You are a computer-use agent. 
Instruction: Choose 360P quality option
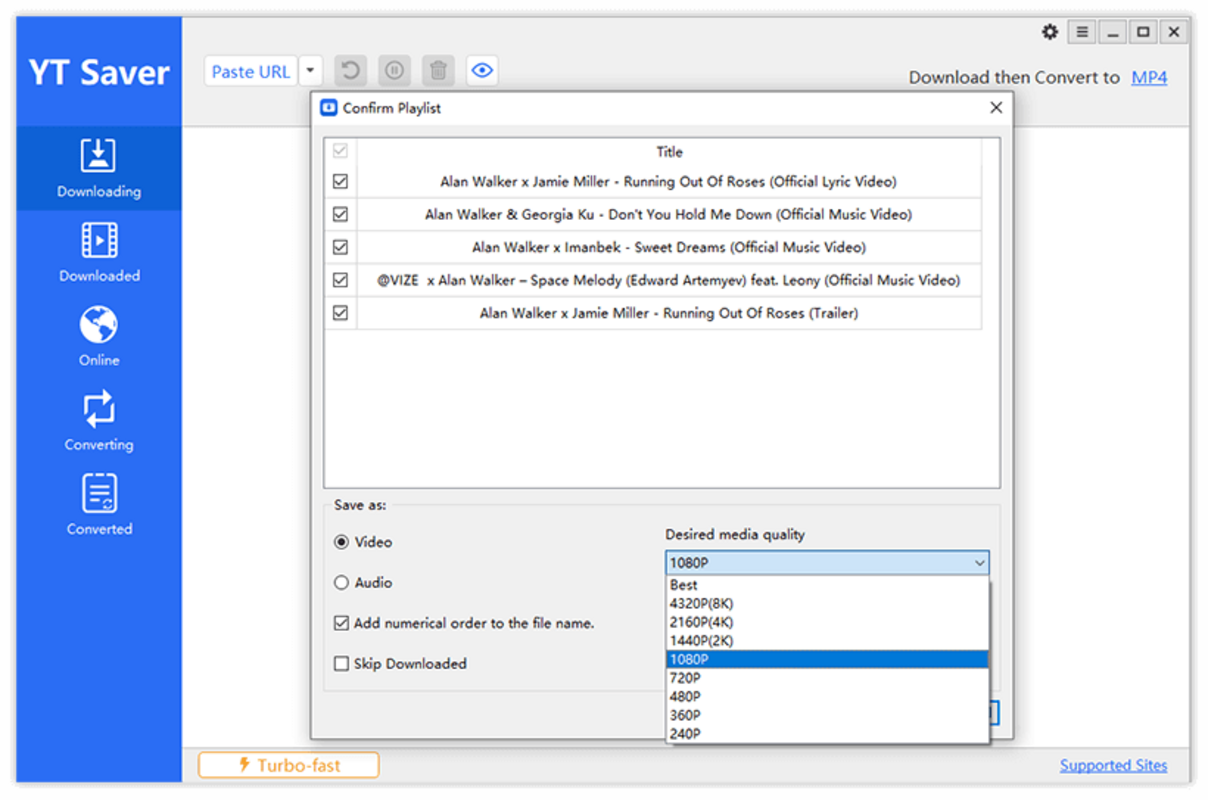pyautogui.click(x=827, y=715)
